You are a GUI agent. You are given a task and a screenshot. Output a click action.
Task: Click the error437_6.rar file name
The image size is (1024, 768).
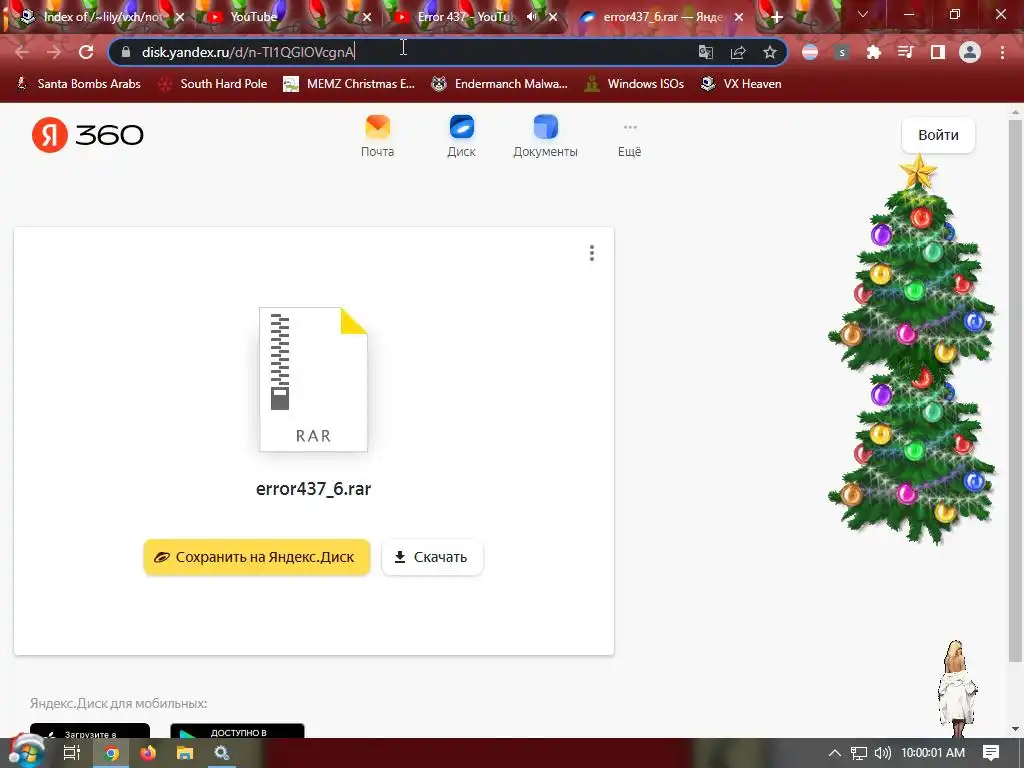tap(313, 489)
